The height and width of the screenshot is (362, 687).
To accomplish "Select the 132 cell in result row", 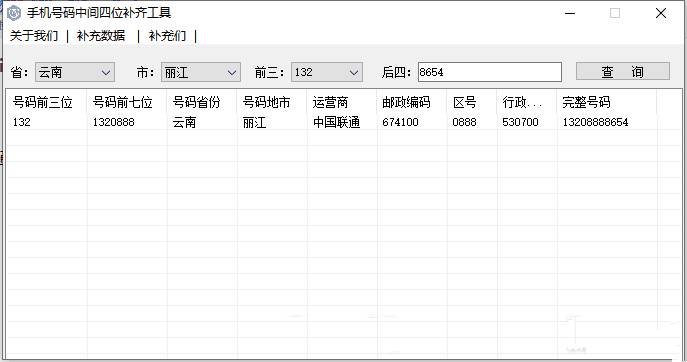I will (21, 122).
